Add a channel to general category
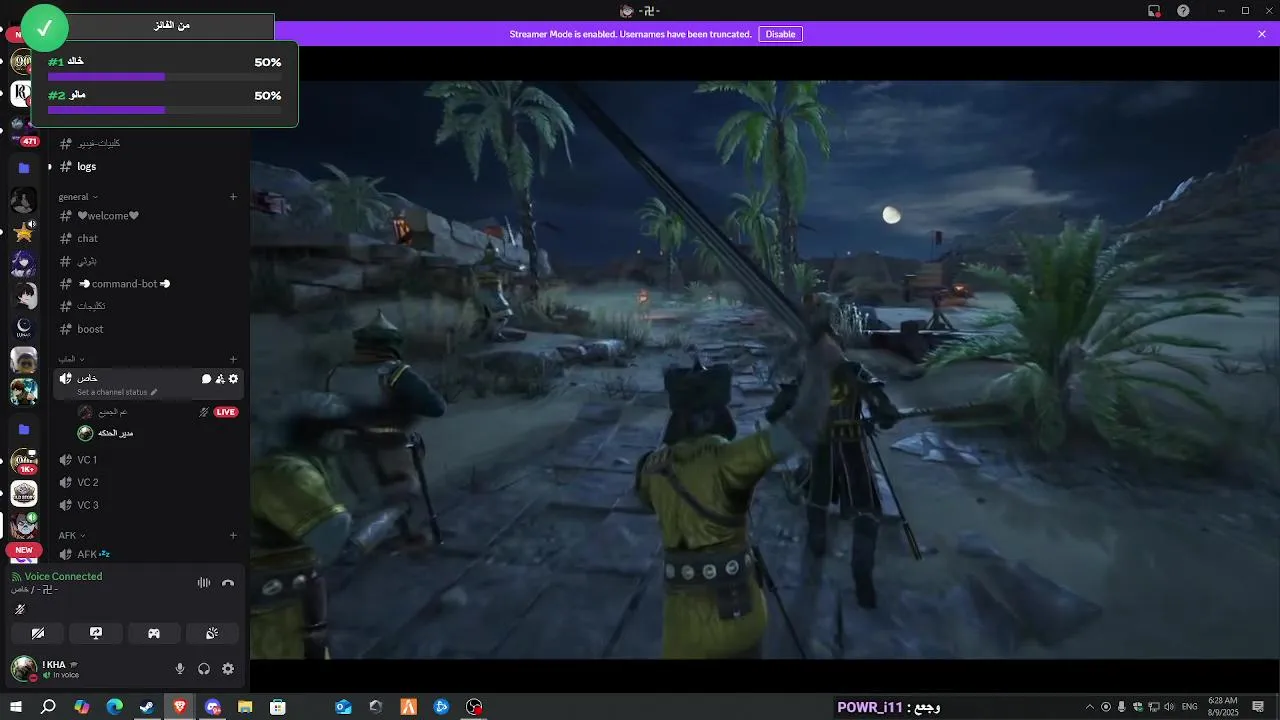 pyautogui.click(x=233, y=197)
